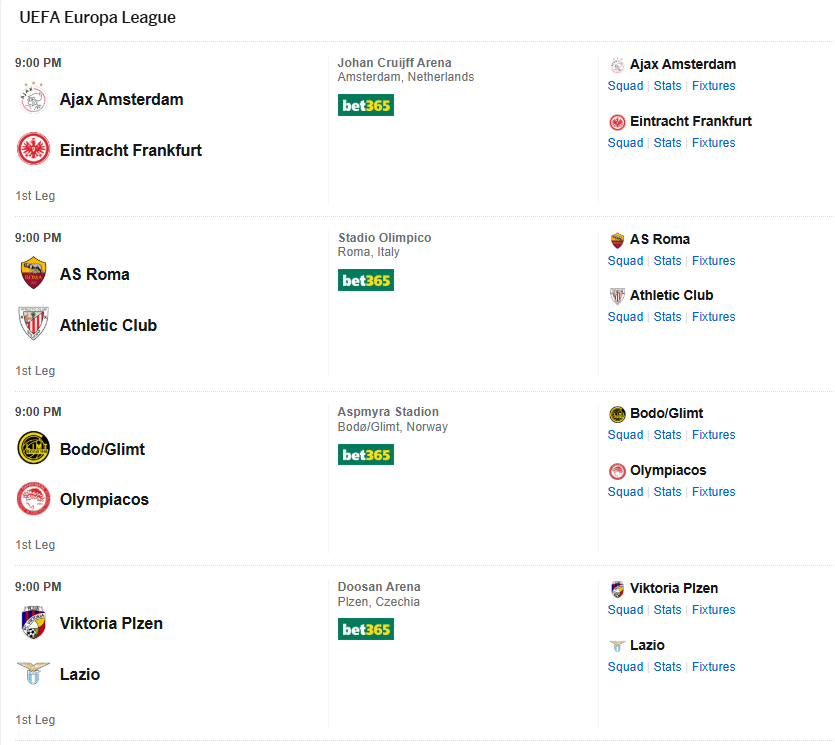The width and height of the screenshot is (835, 745).
Task: Open Olympiacos Fixtures link
Action: point(713,492)
